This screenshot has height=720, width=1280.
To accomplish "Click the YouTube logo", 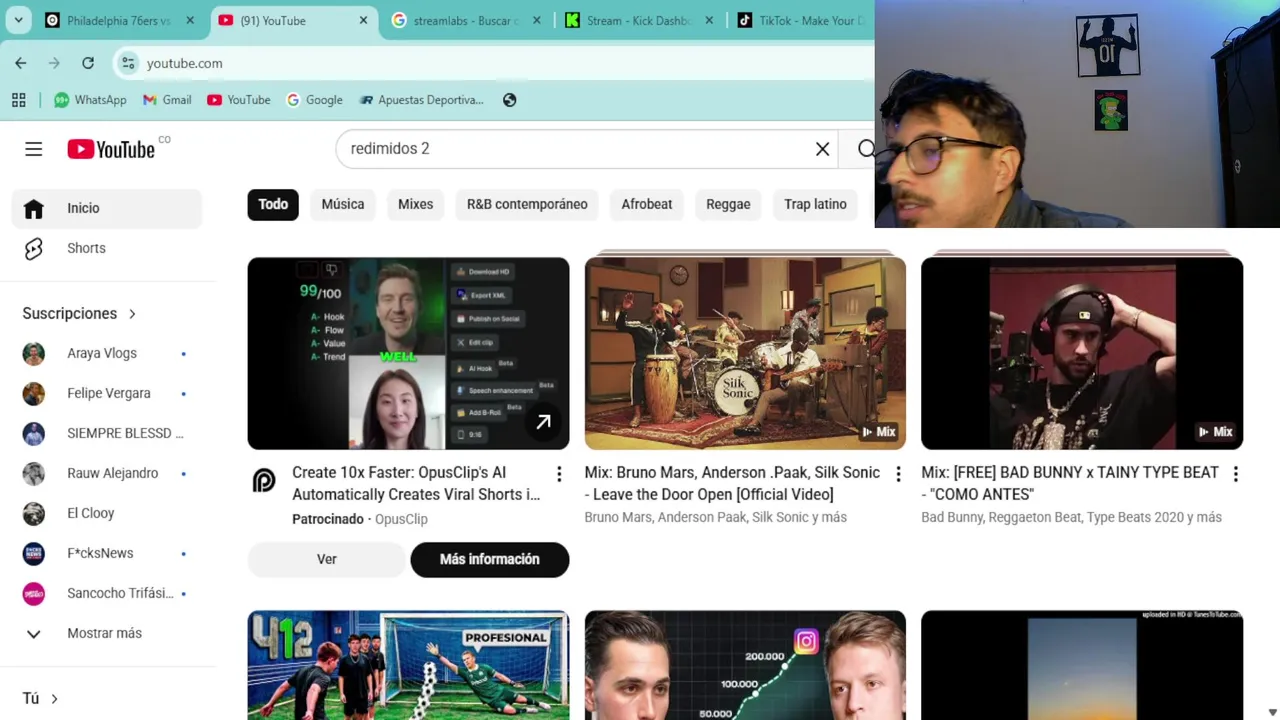I will coord(111,149).
